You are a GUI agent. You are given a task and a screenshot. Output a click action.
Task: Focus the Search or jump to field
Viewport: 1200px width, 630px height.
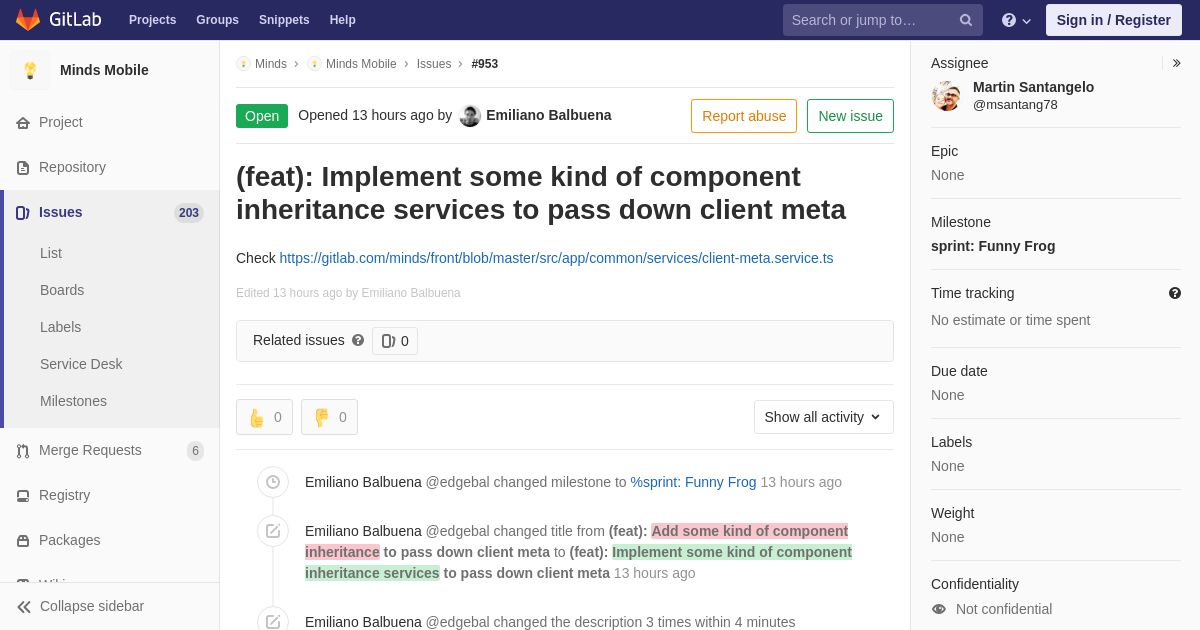tap(883, 20)
